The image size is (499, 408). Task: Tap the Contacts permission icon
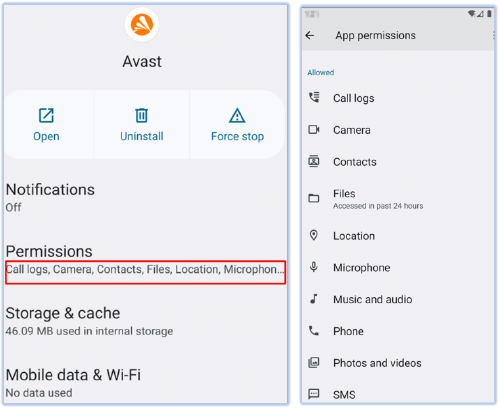click(x=314, y=161)
